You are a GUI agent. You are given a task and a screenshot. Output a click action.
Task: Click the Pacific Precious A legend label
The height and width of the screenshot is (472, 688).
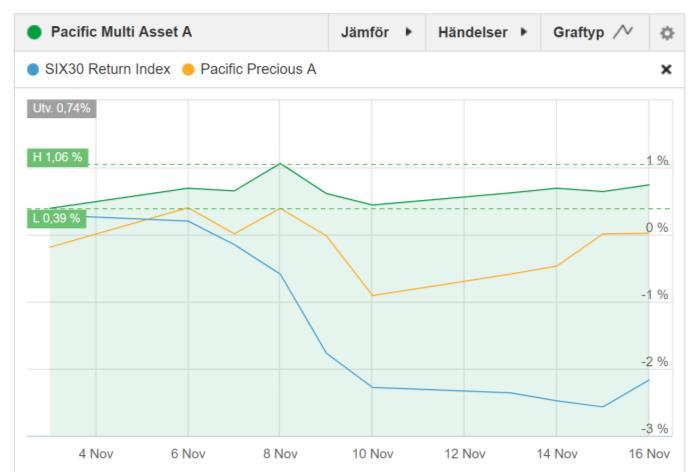(258, 69)
